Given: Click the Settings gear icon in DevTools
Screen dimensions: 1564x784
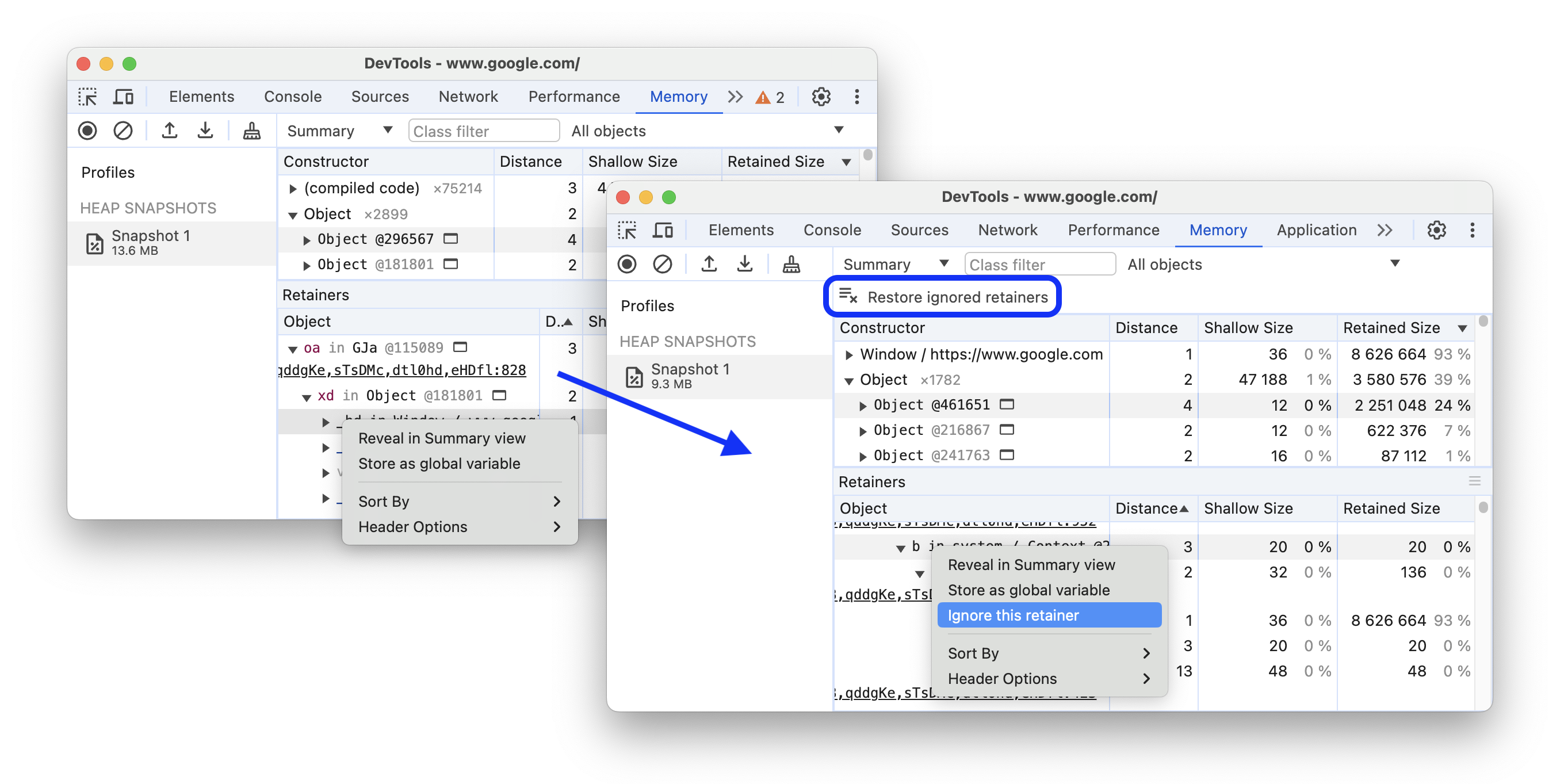Looking at the screenshot, I should tap(1436, 232).
